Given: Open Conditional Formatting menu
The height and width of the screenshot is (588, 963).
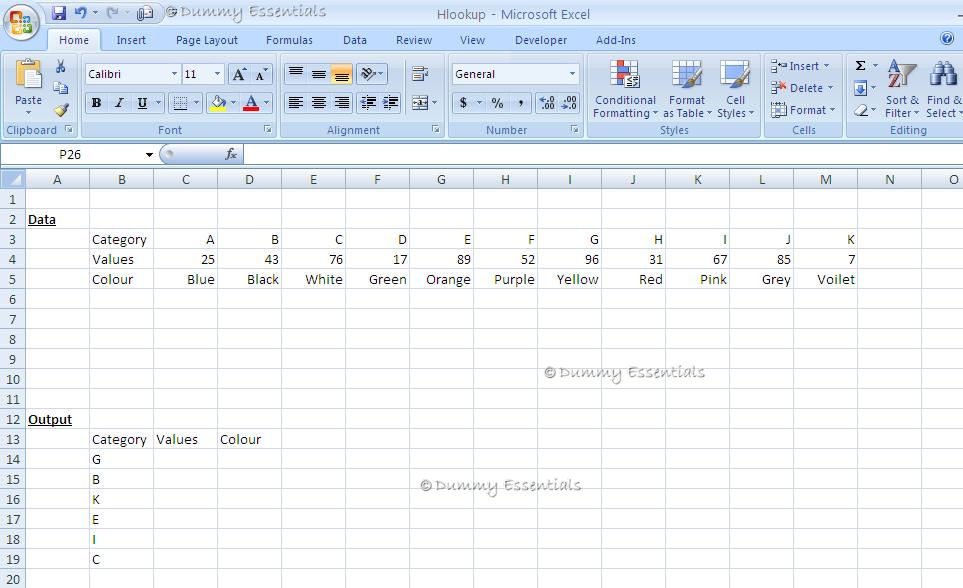Looking at the screenshot, I should click(x=625, y=89).
